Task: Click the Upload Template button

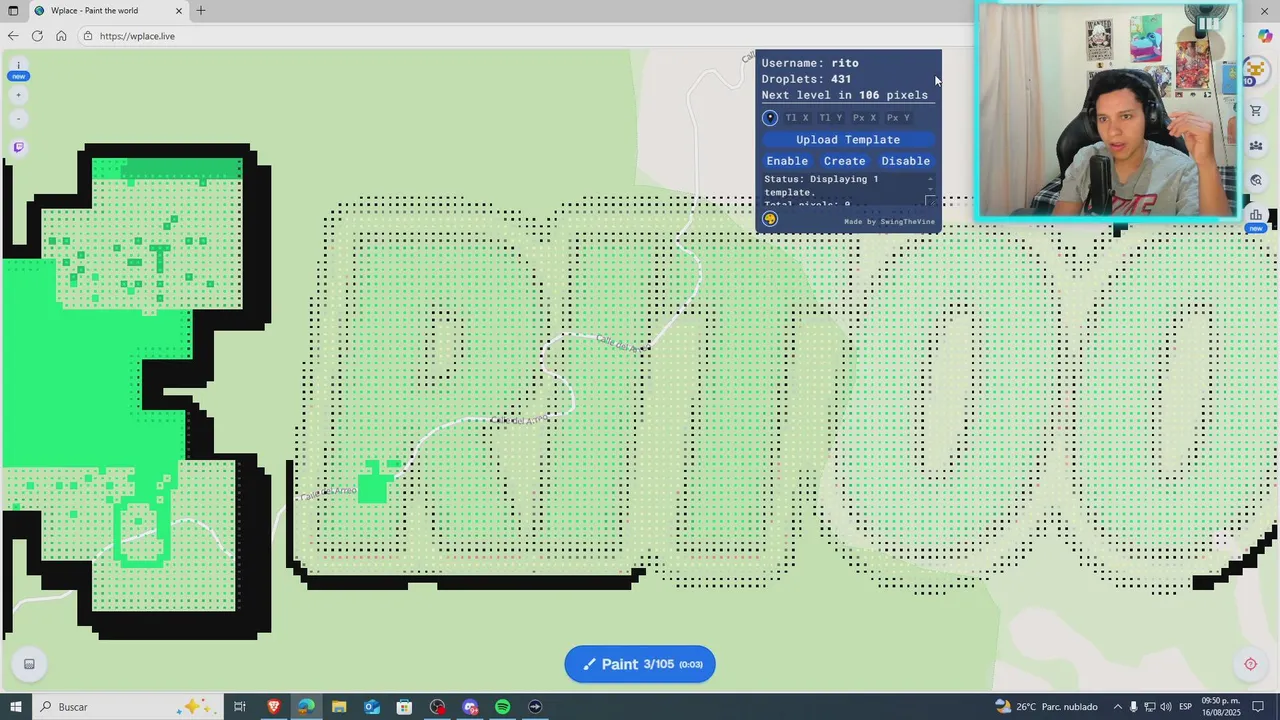Action: tap(848, 140)
